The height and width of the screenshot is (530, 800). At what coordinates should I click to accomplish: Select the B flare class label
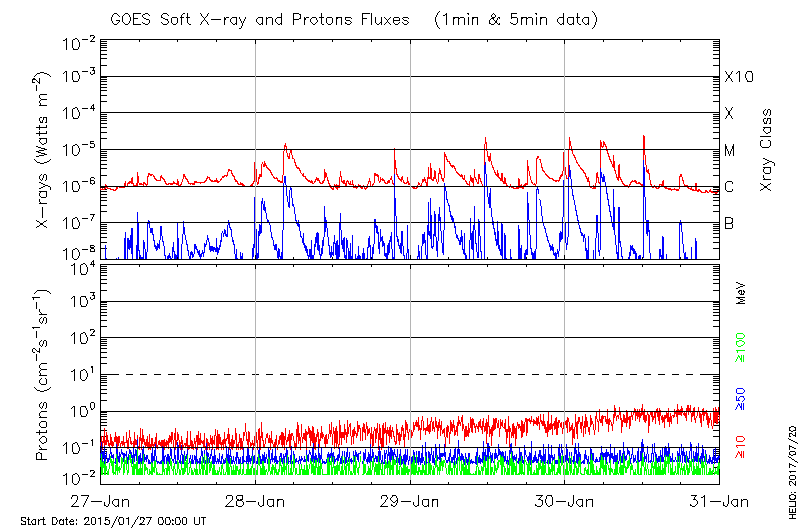(x=729, y=223)
